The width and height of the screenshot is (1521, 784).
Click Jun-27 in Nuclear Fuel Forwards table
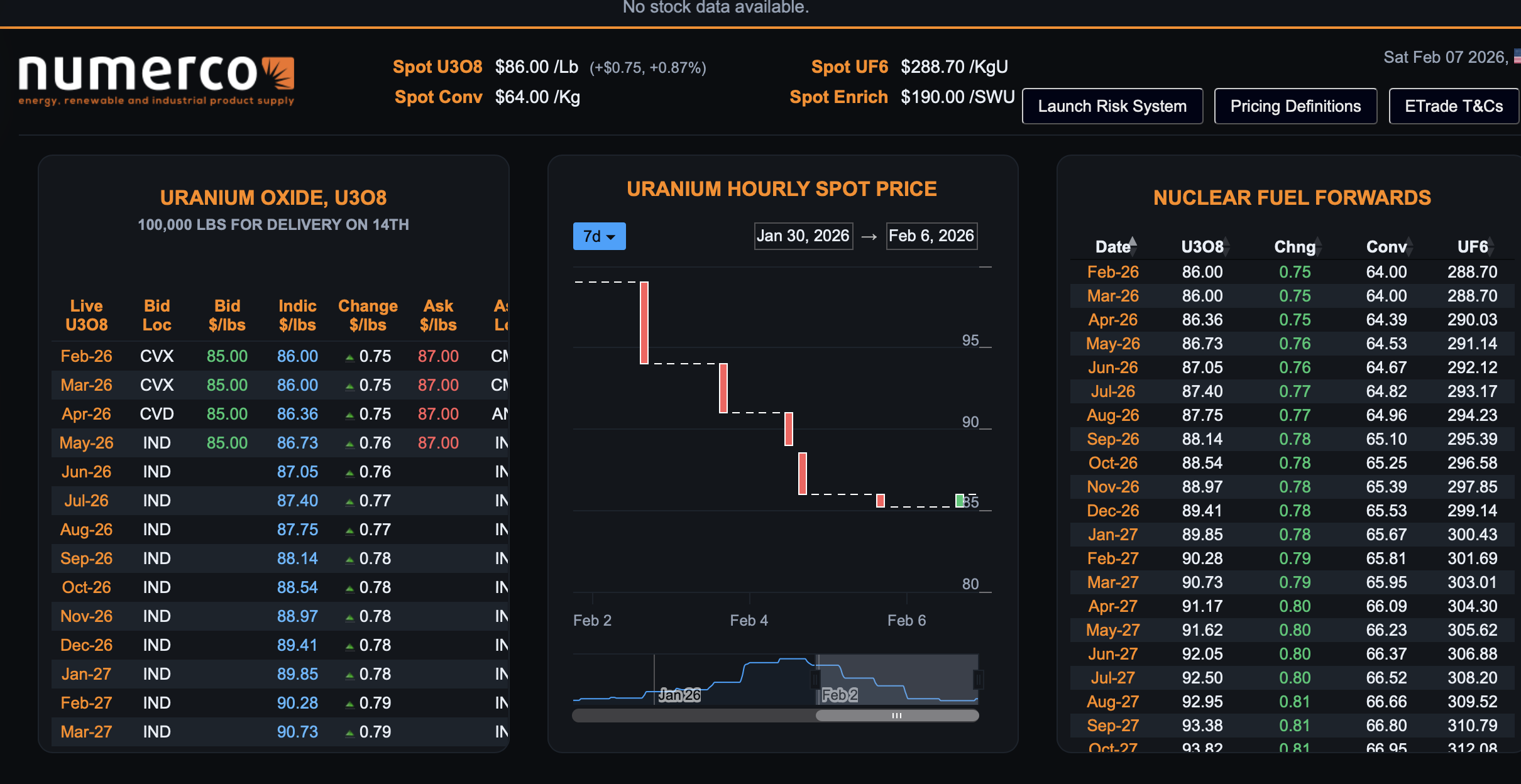coord(1112,654)
